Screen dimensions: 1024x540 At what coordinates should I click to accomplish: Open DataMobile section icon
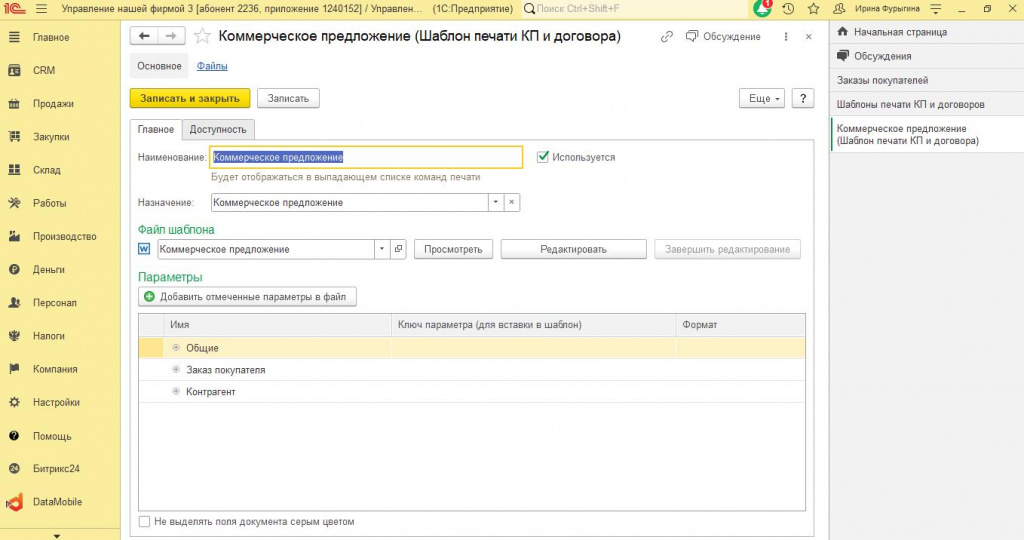click(x=14, y=501)
